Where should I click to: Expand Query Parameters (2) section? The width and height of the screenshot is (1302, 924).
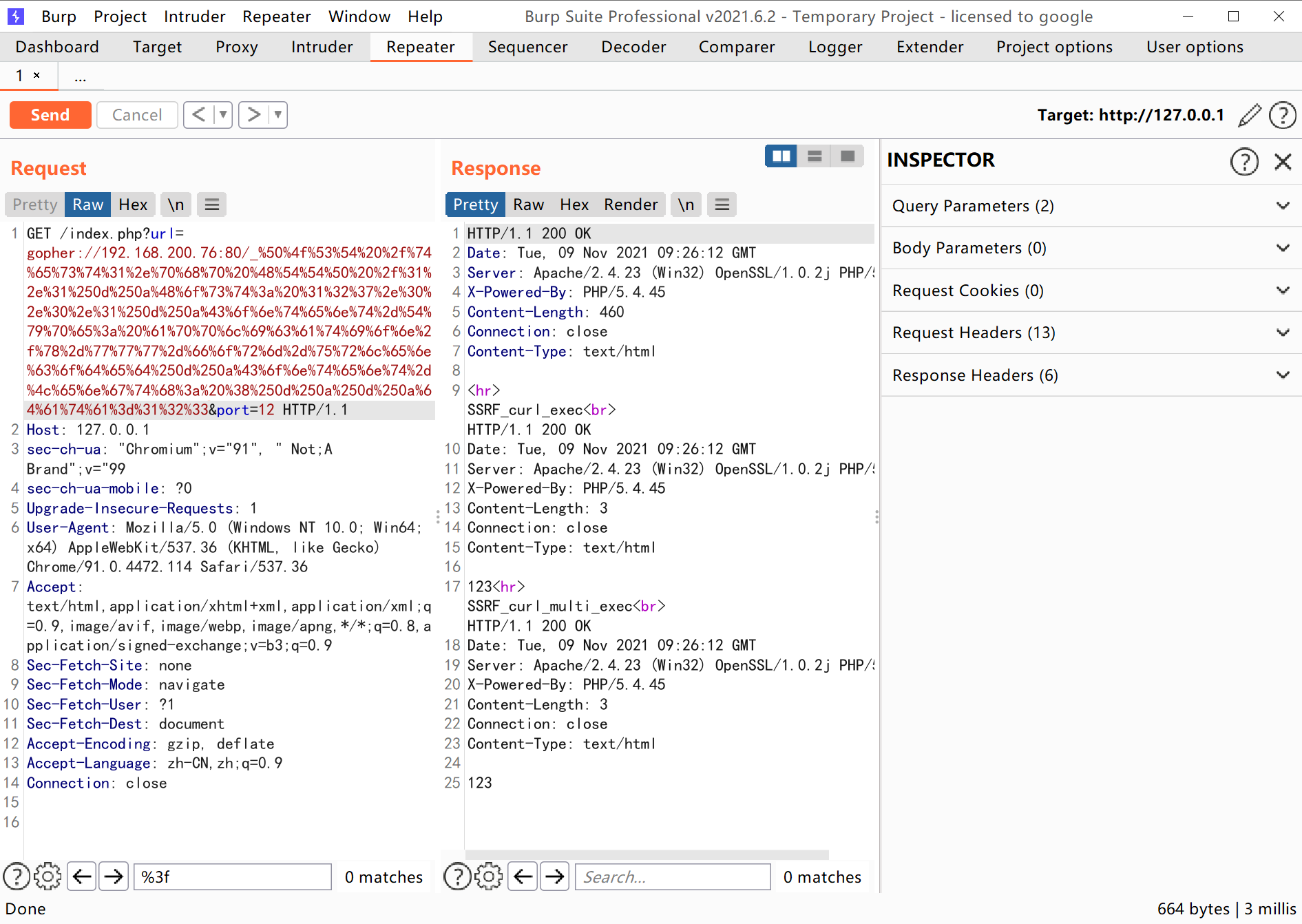[1091, 206]
